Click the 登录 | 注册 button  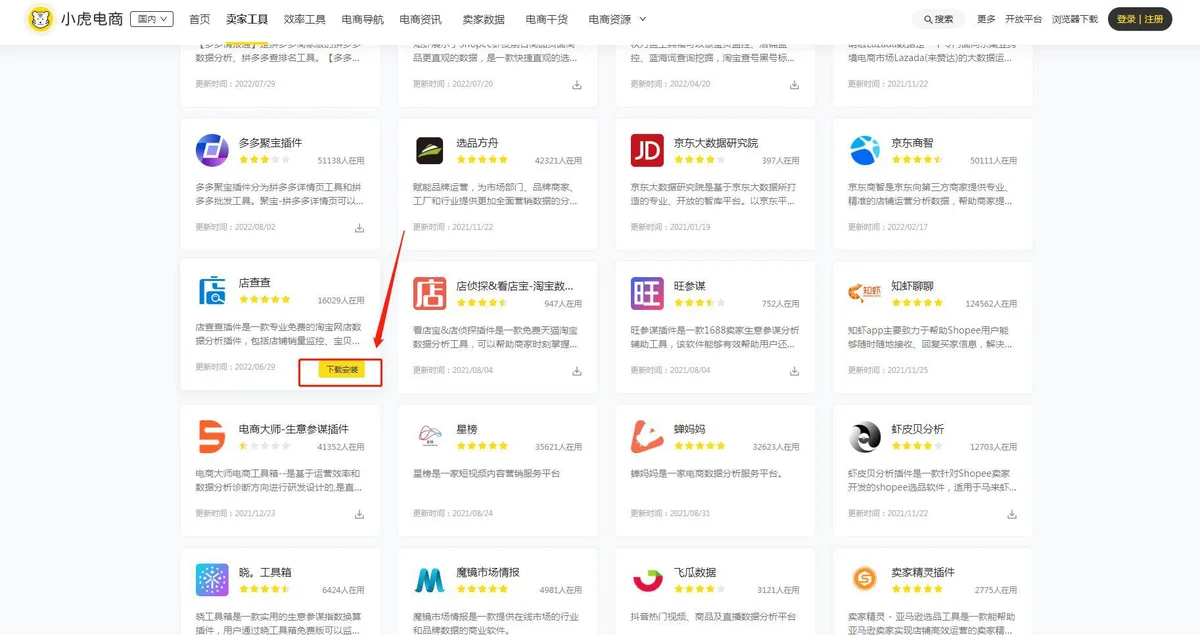point(1140,19)
